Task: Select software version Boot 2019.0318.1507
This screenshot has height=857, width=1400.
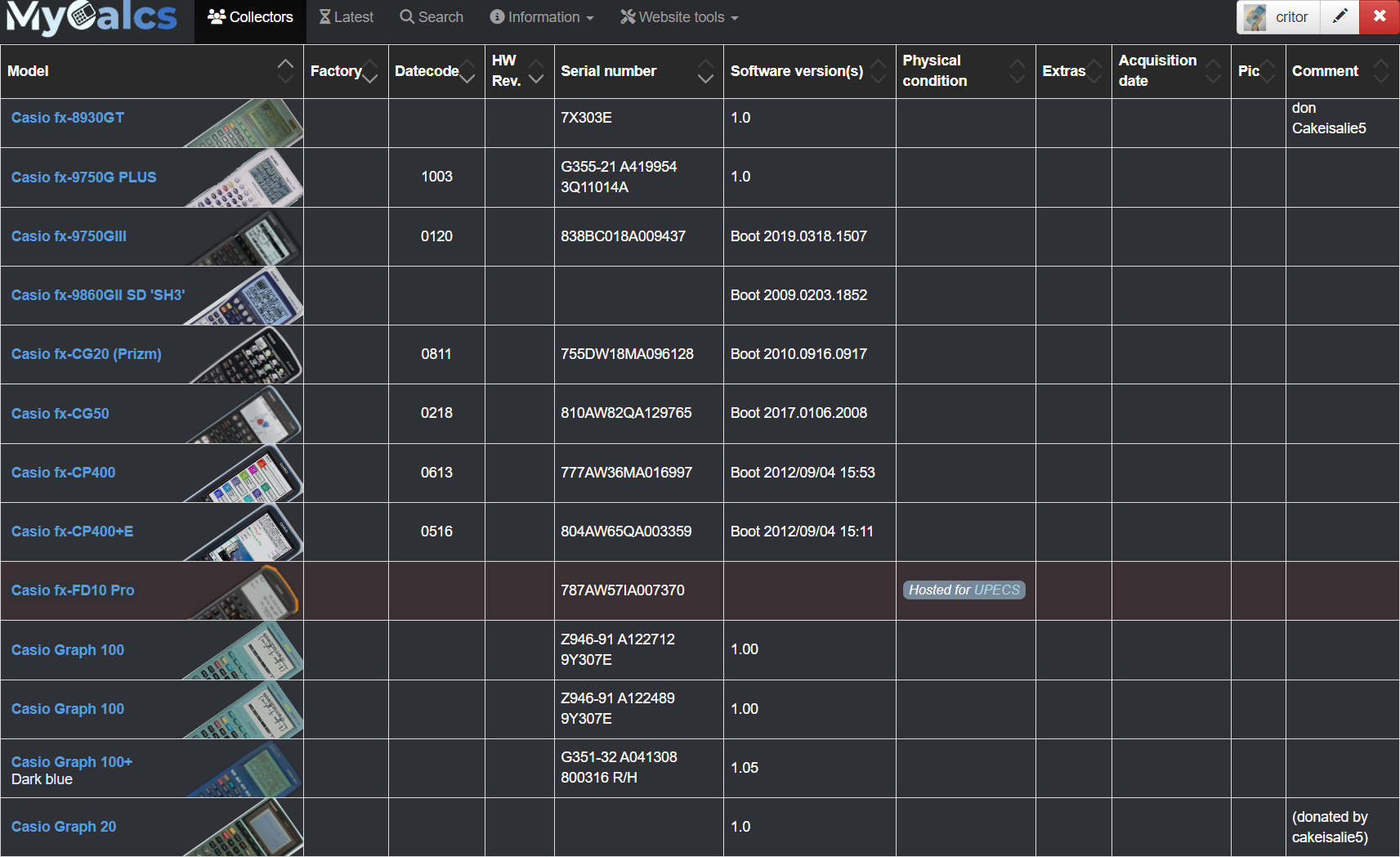Action: pos(798,236)
